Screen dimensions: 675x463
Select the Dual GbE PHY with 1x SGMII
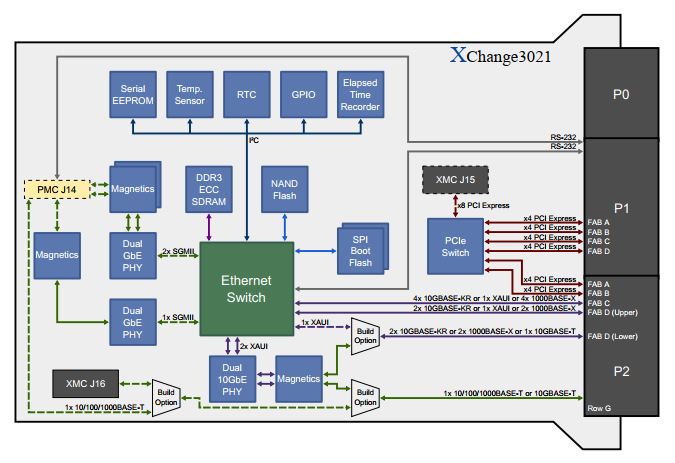[133, 322]
